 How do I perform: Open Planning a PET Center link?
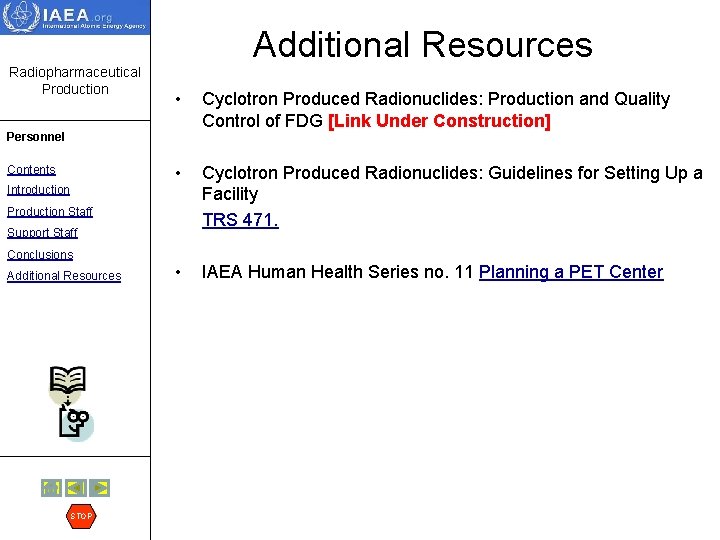click(x=571, y=272)
